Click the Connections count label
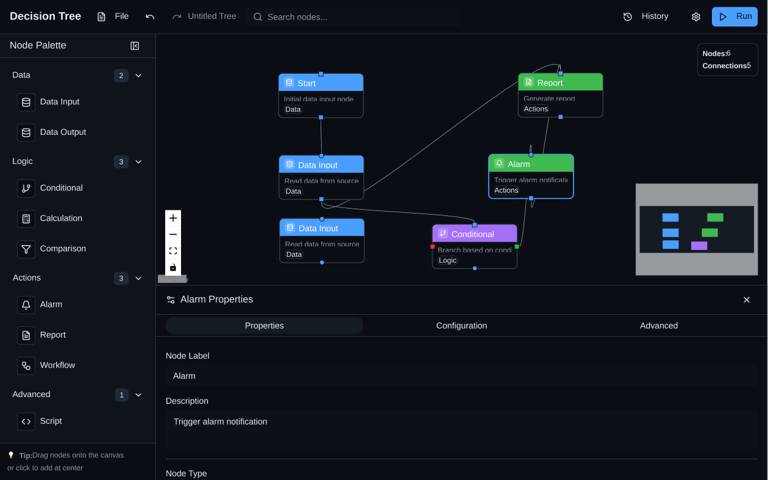 [726, 66]
